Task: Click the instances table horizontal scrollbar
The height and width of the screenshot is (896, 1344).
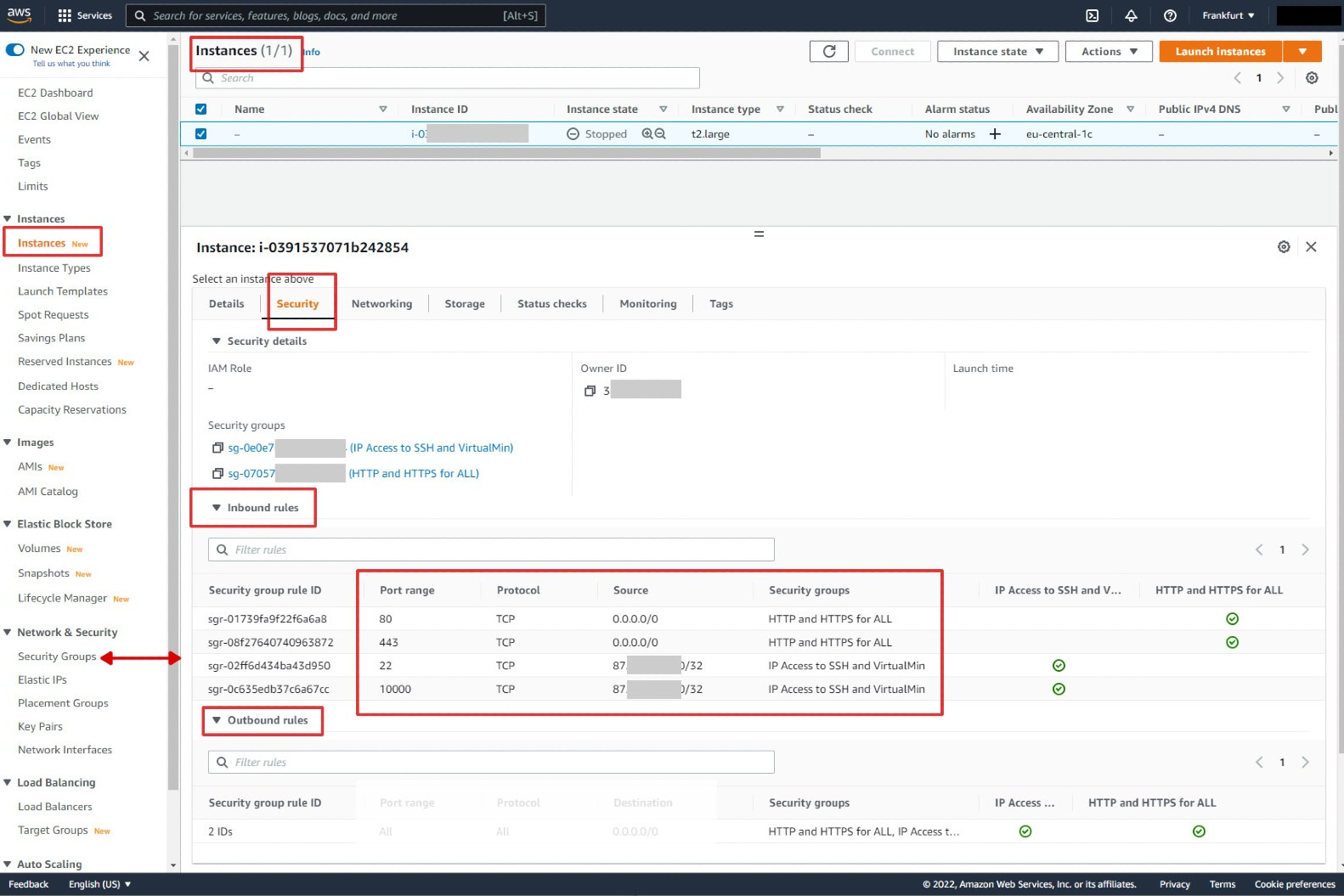Action: 506,153
